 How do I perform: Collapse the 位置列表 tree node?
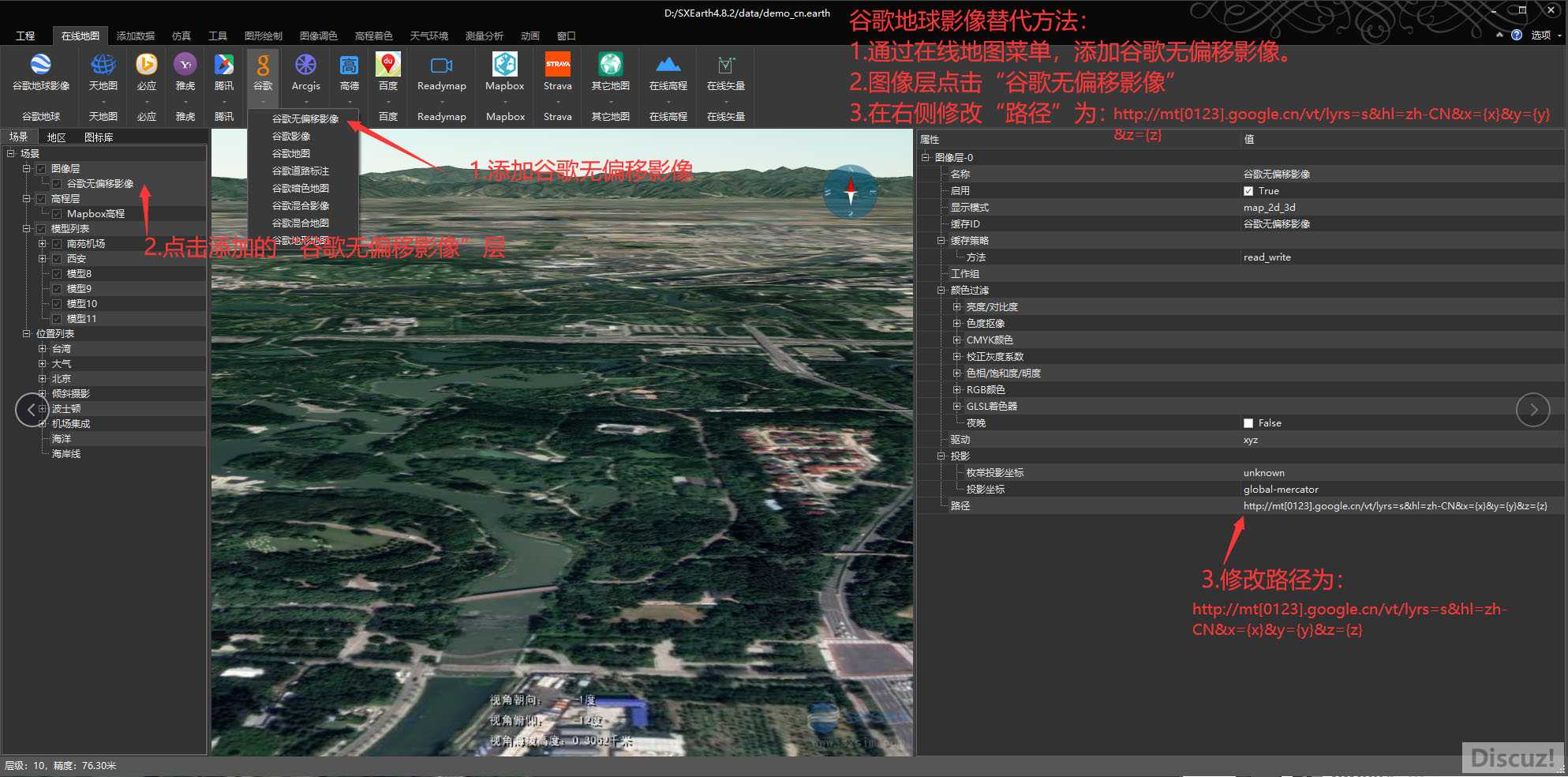pyautogui.click(x=27, y=334)
